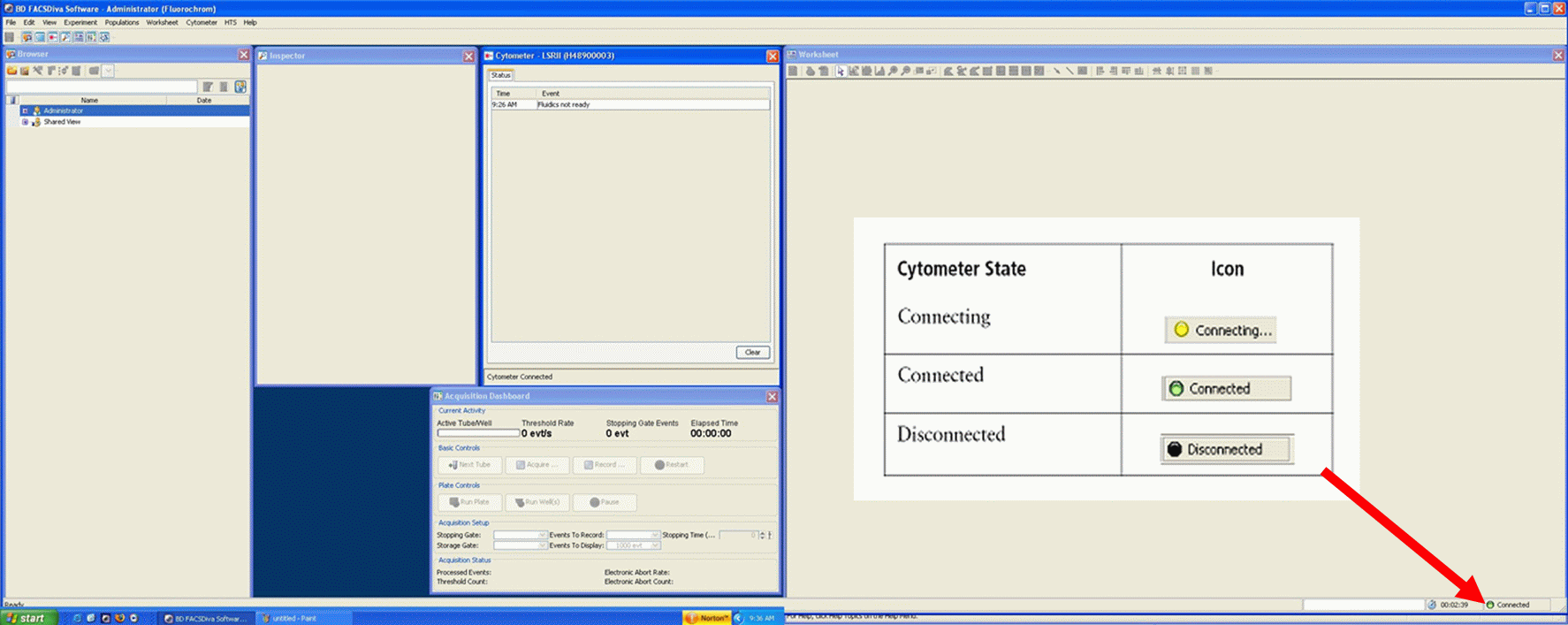Select the Administrator row in Browser
Viewport: 1568px width, 625px height.
coord(134,111)
